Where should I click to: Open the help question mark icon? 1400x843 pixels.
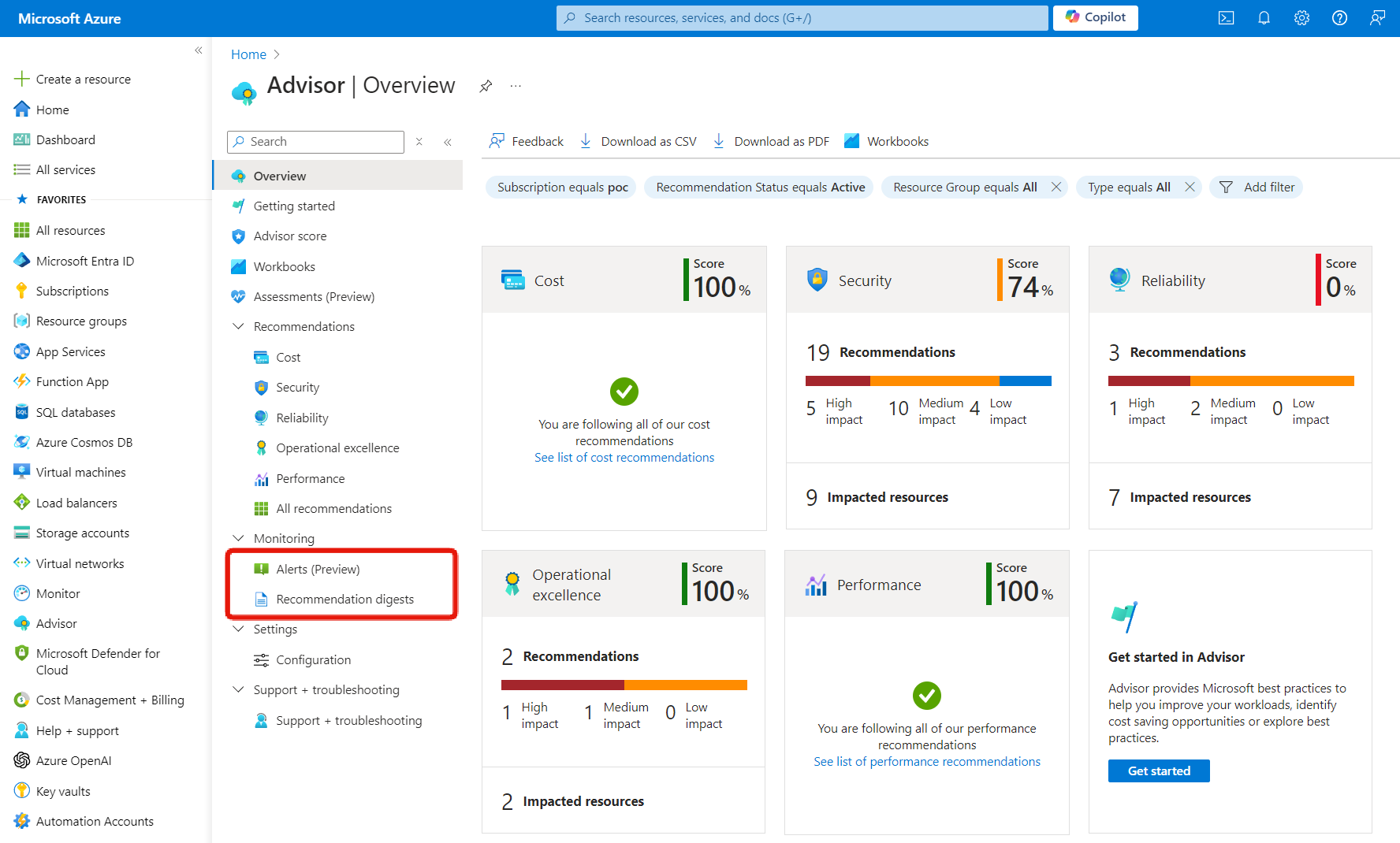click(x=1339, y=18)
